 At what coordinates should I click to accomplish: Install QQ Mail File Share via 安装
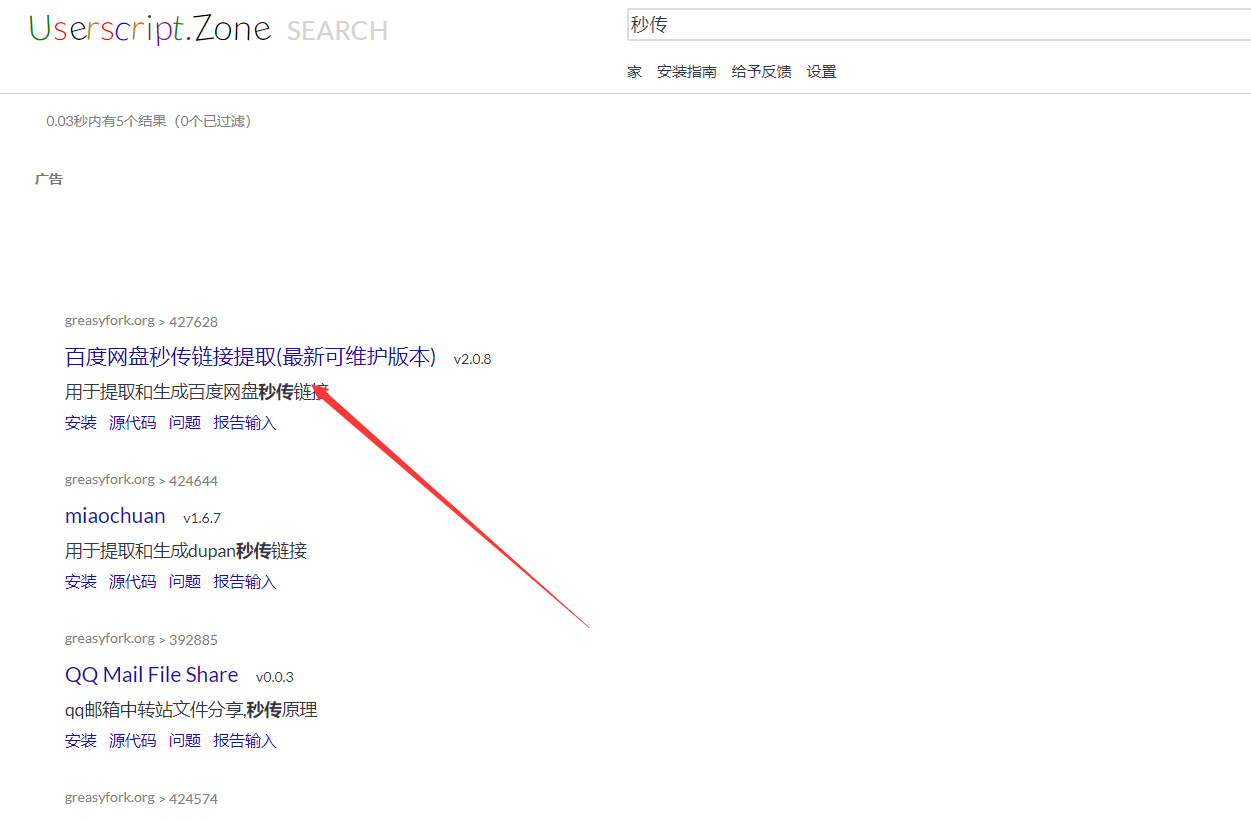[81, 741]
